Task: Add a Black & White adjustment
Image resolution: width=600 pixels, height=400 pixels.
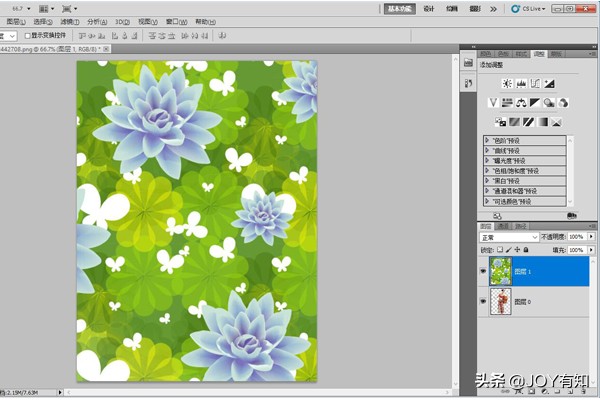Action: coord(535,103)
